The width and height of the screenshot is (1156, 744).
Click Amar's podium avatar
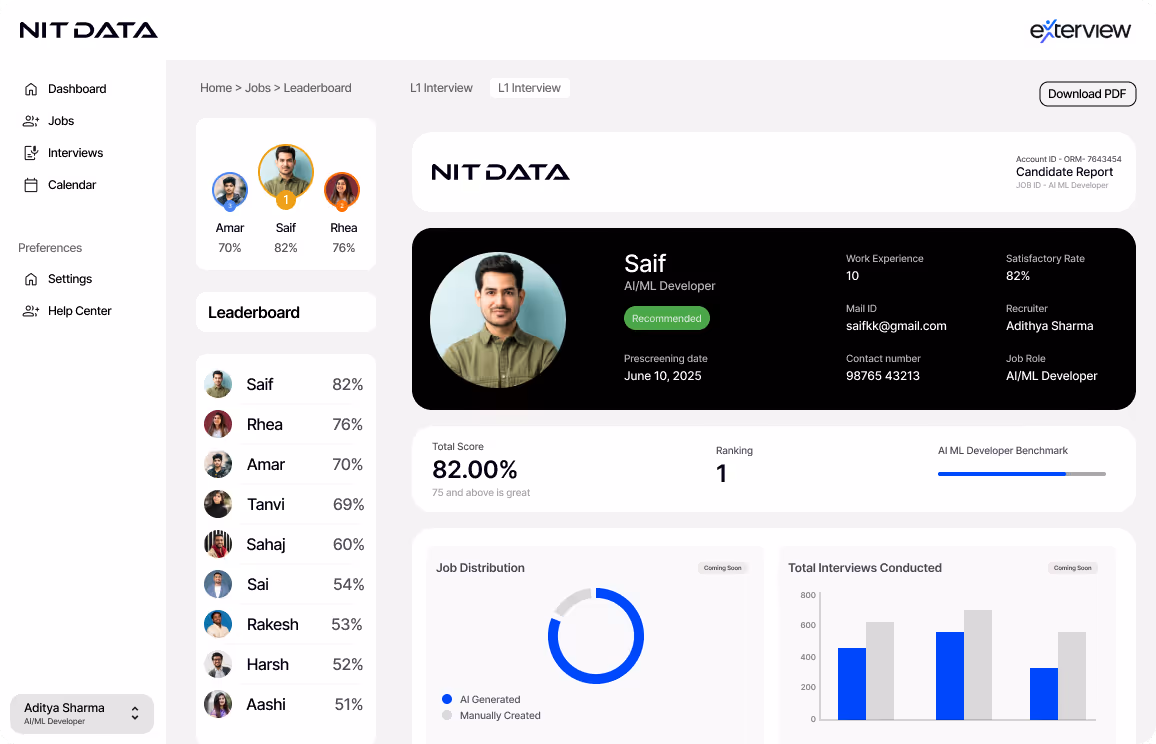[x=230, y=190]
